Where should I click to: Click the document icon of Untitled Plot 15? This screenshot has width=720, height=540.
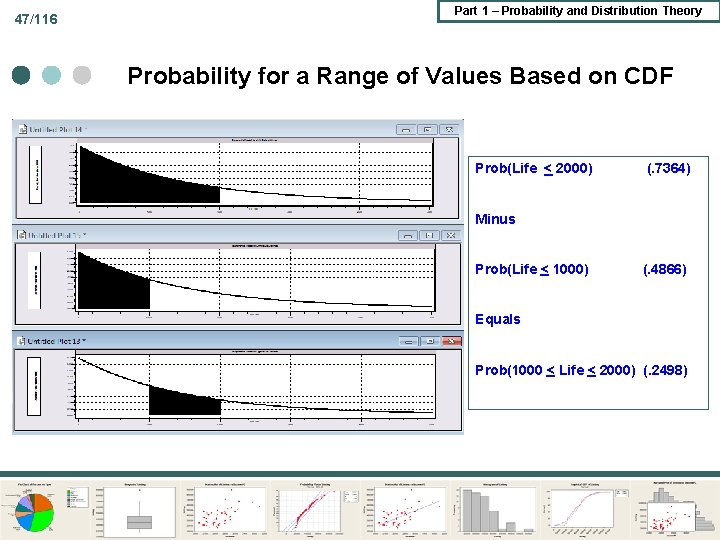[22, 235]
